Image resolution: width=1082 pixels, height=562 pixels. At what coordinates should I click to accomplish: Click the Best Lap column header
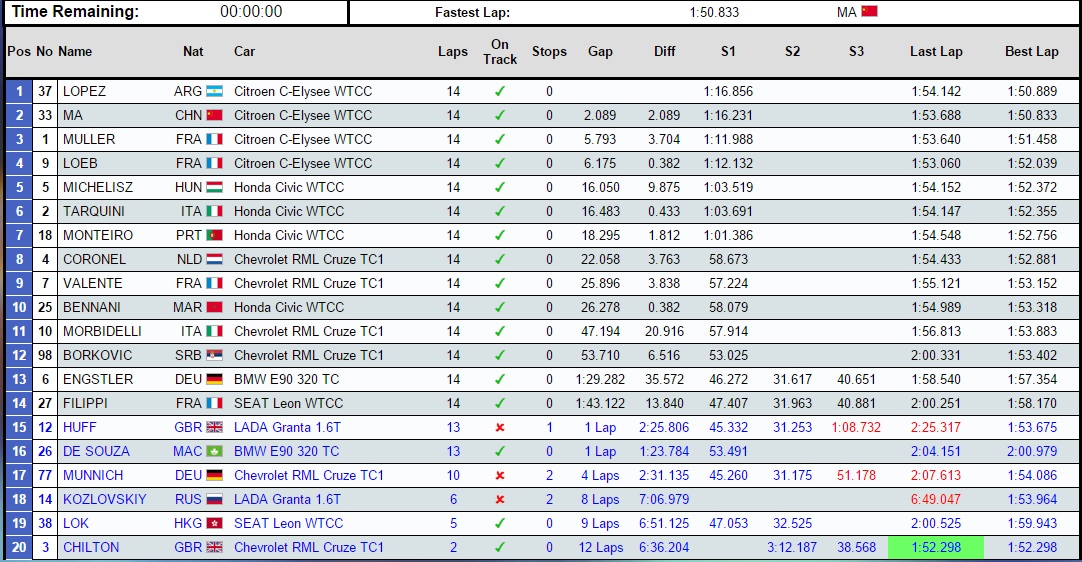(x=1031, y=52)
